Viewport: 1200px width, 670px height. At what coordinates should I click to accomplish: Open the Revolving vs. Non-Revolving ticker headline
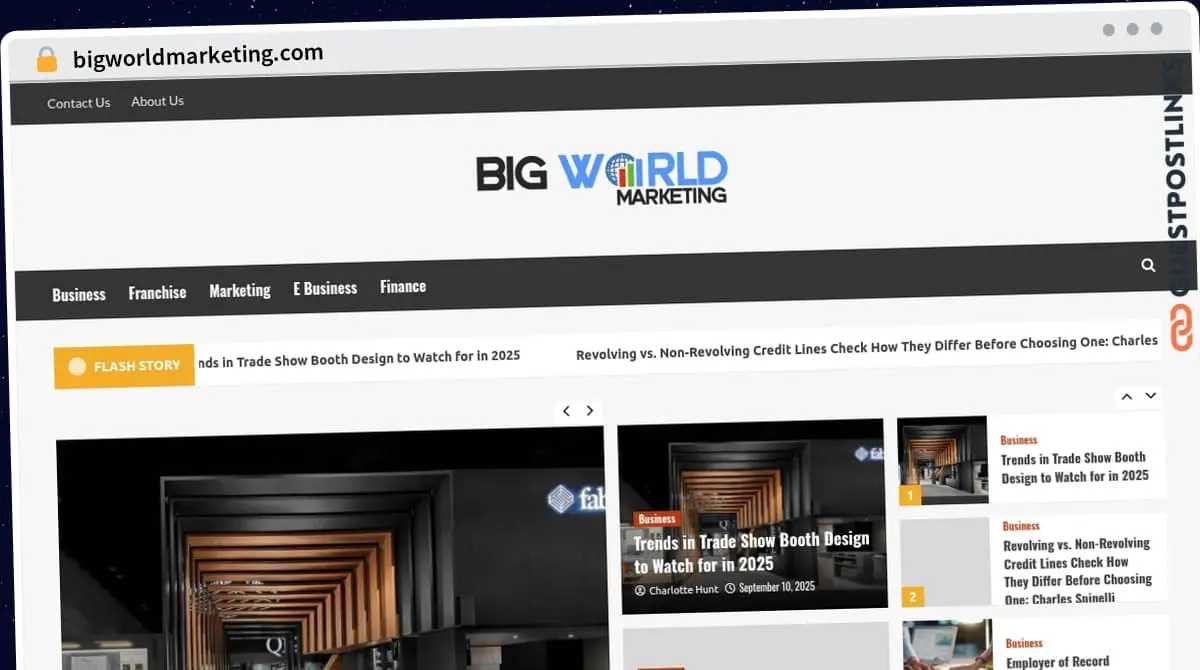pyautogui.click(x=867, y=347)
